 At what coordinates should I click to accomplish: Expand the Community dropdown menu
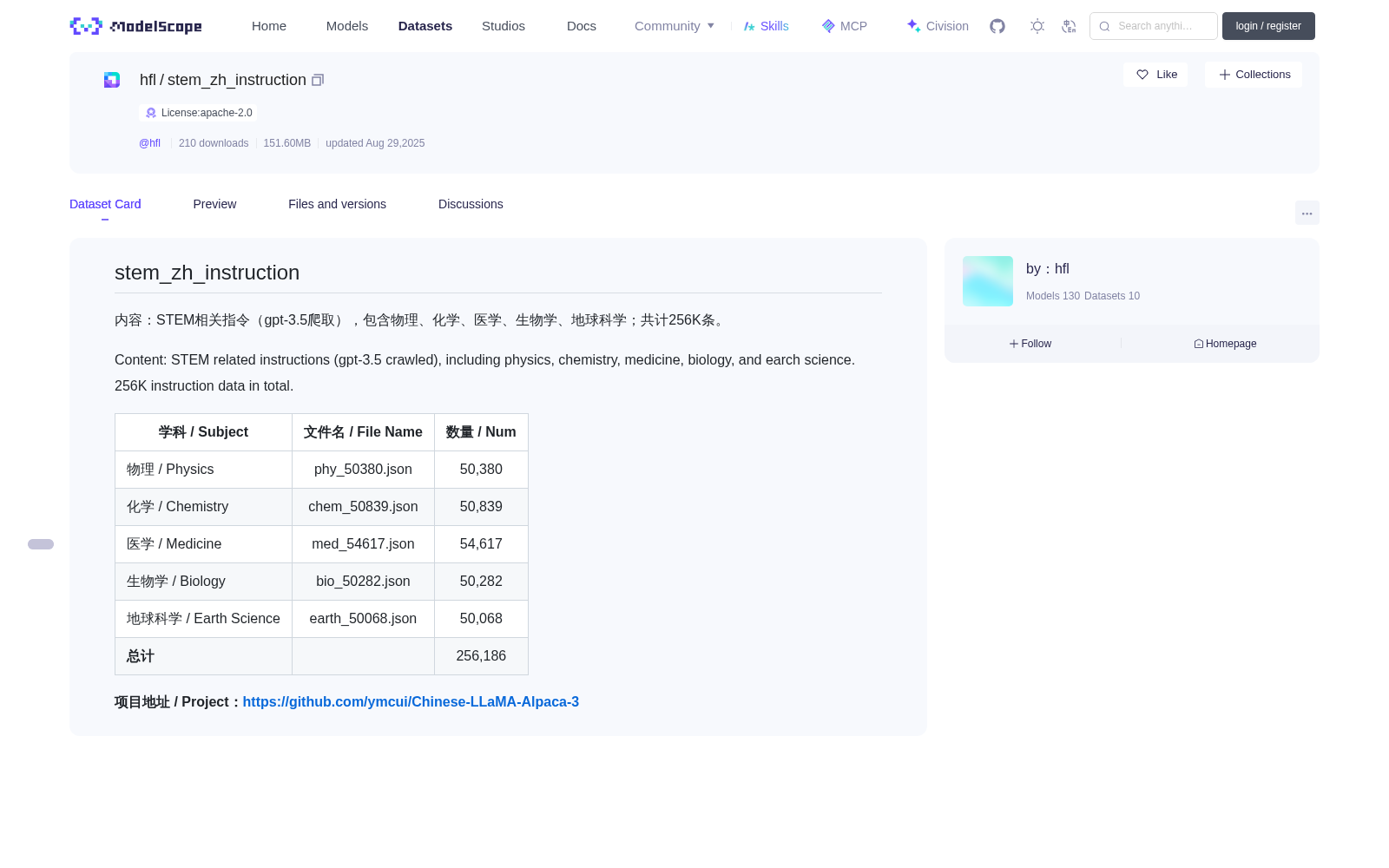(x=675, y=26)
